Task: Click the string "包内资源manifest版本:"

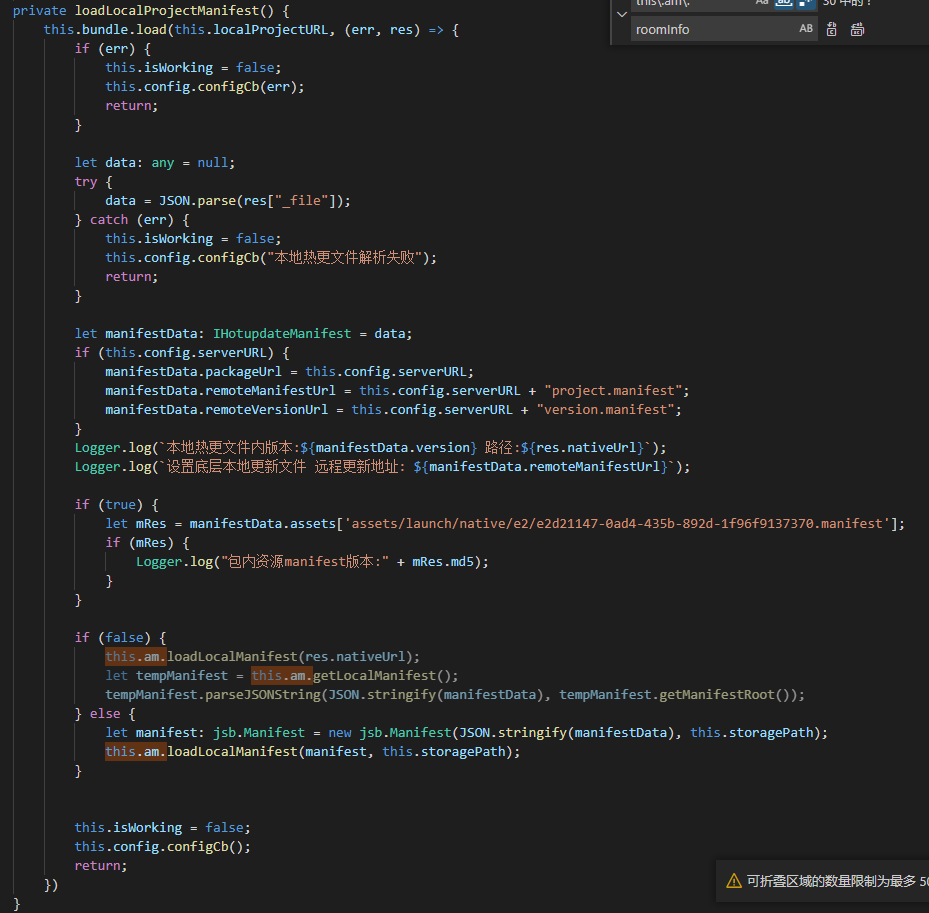Action: (x=305, y=562)
